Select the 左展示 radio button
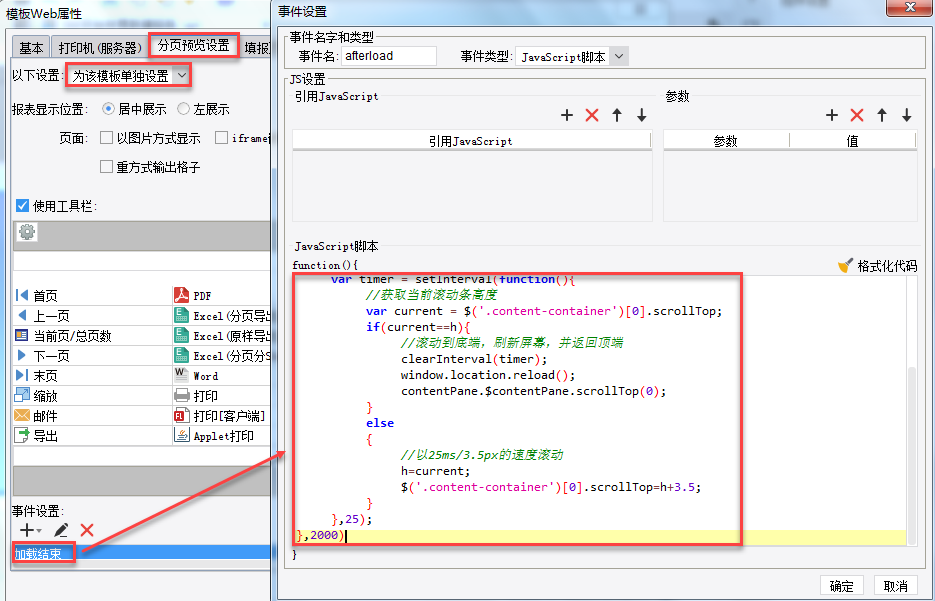The width and height of the screenshot is (935, 601). 184,109
